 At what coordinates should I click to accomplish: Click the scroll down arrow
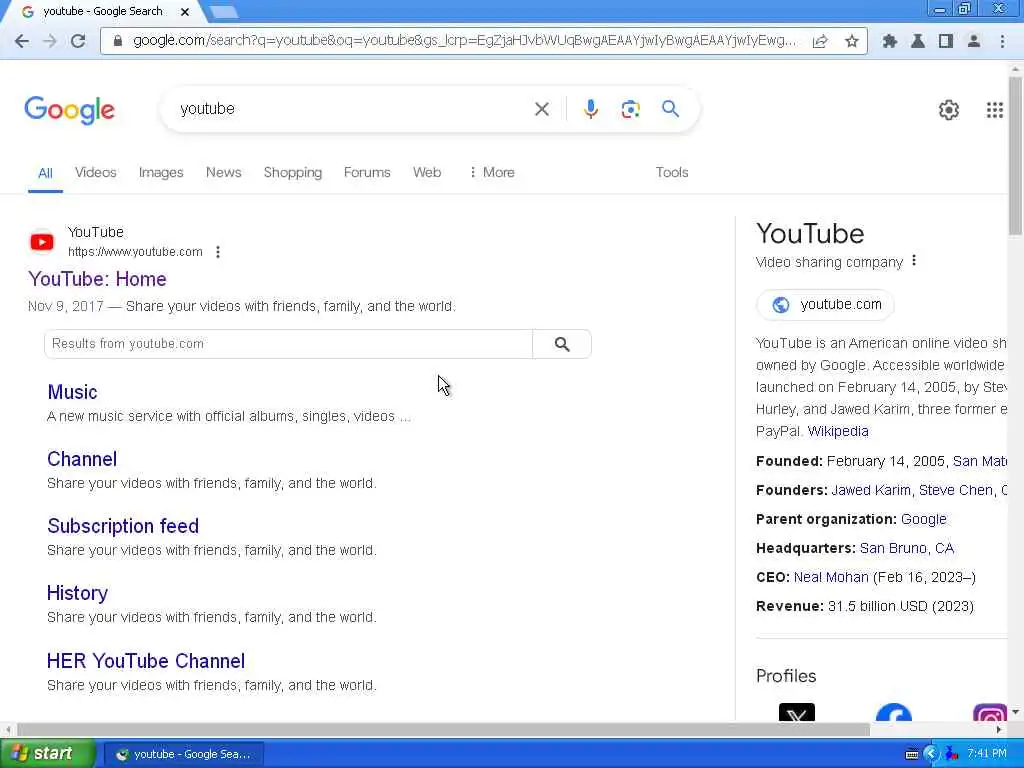[1015, 712]
